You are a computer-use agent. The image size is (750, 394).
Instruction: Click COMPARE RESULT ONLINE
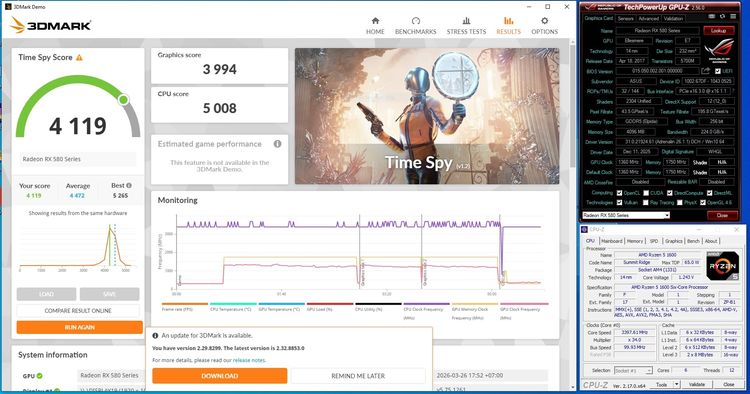coord(78,311)
